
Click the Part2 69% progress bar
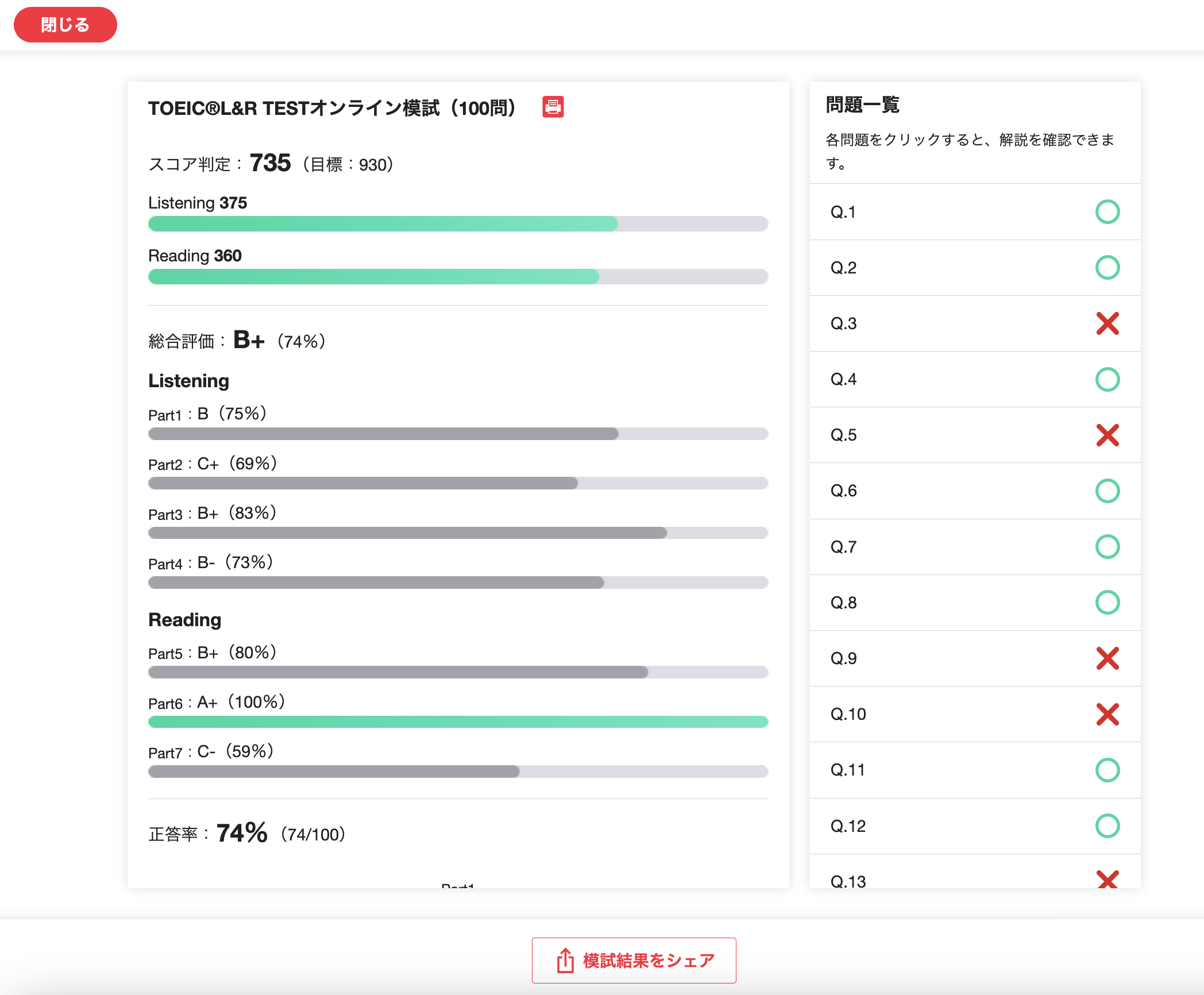click(x=458, y=483)
